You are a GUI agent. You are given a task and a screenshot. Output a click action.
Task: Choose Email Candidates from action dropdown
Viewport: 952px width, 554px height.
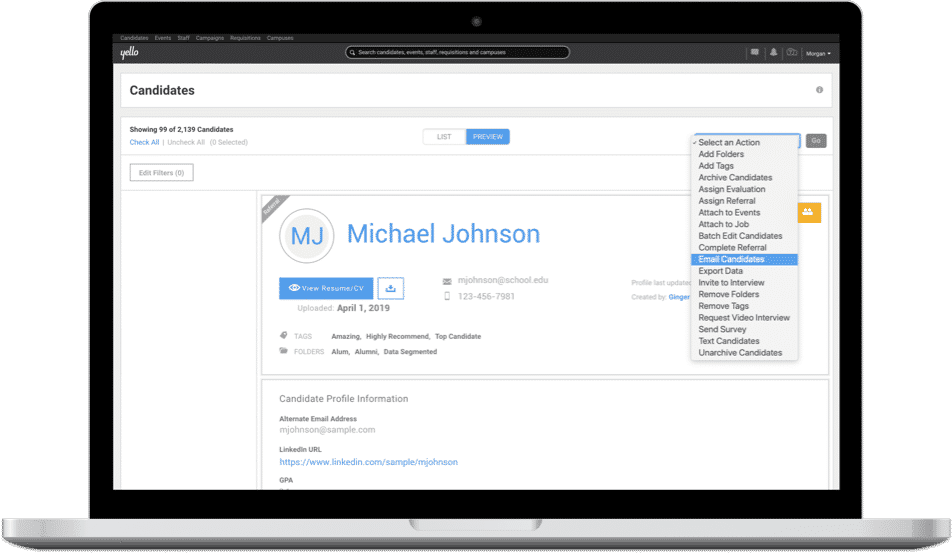coord(731,260)
